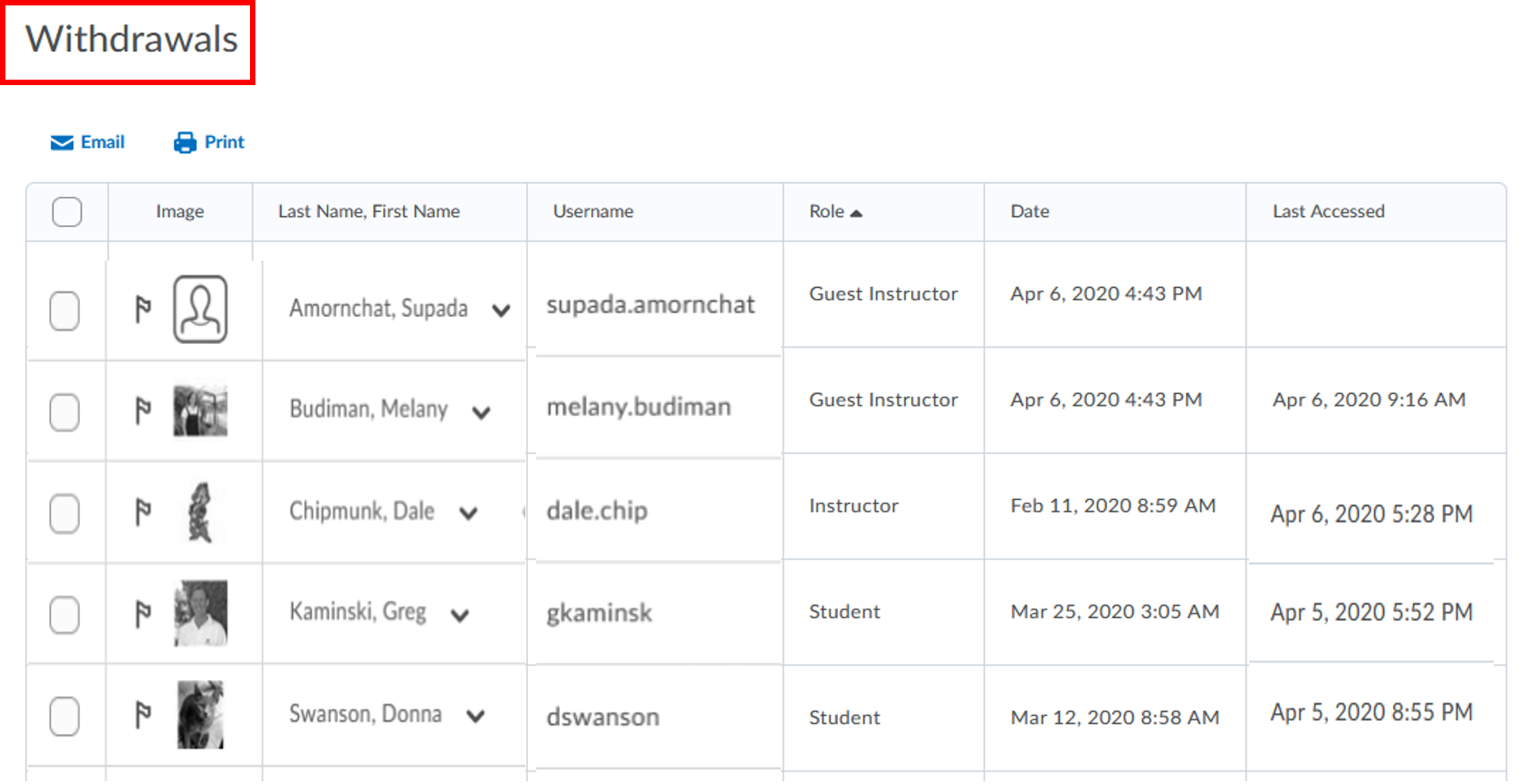Click last accessed Apr 5, 2020 5:52 PM
The width and height of the screenshot is (1520, 784).
tap(1371, 613)
